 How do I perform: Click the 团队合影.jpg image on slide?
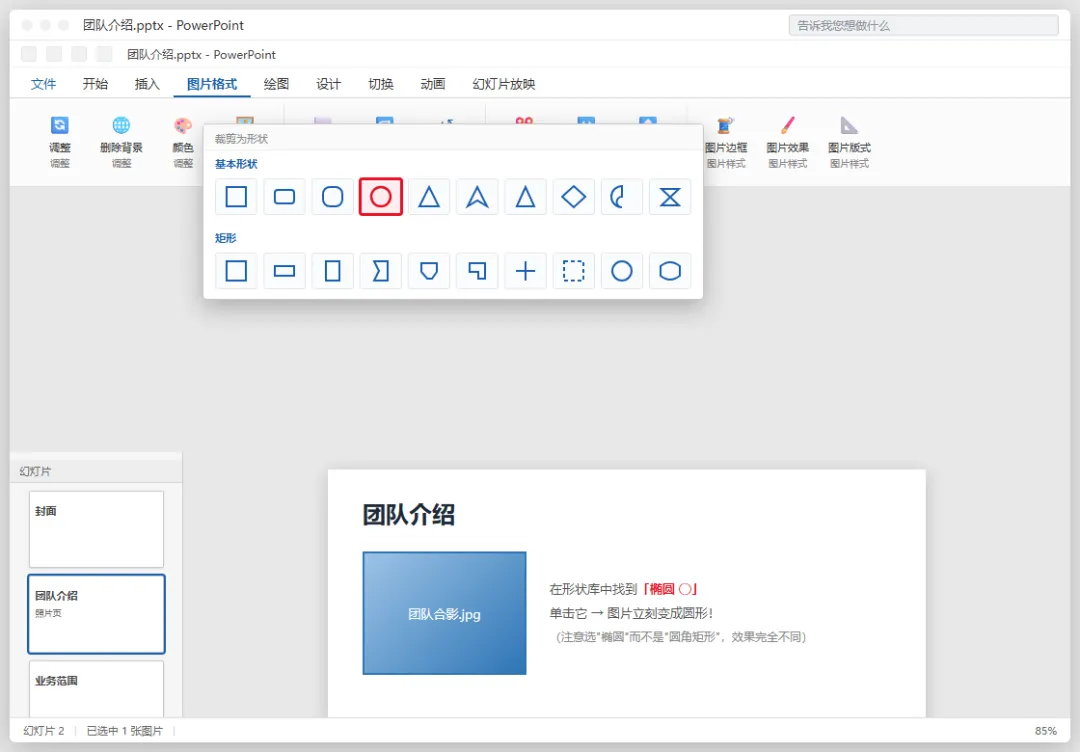point(444,613)
